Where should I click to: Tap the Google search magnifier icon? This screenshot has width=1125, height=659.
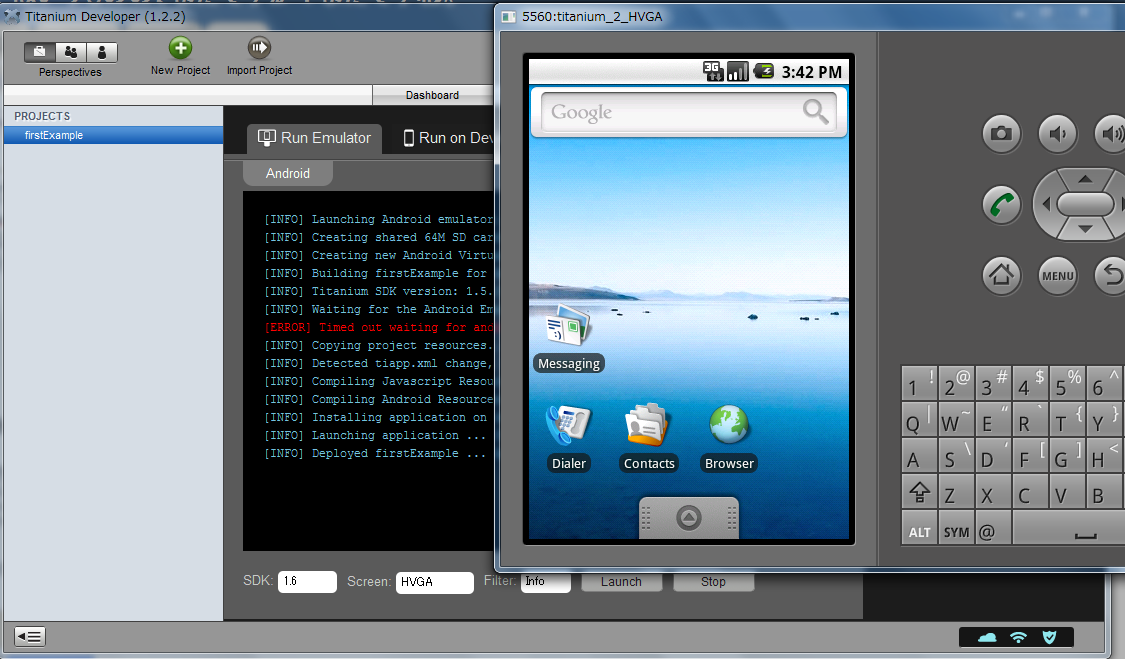[x=816, y=111]
